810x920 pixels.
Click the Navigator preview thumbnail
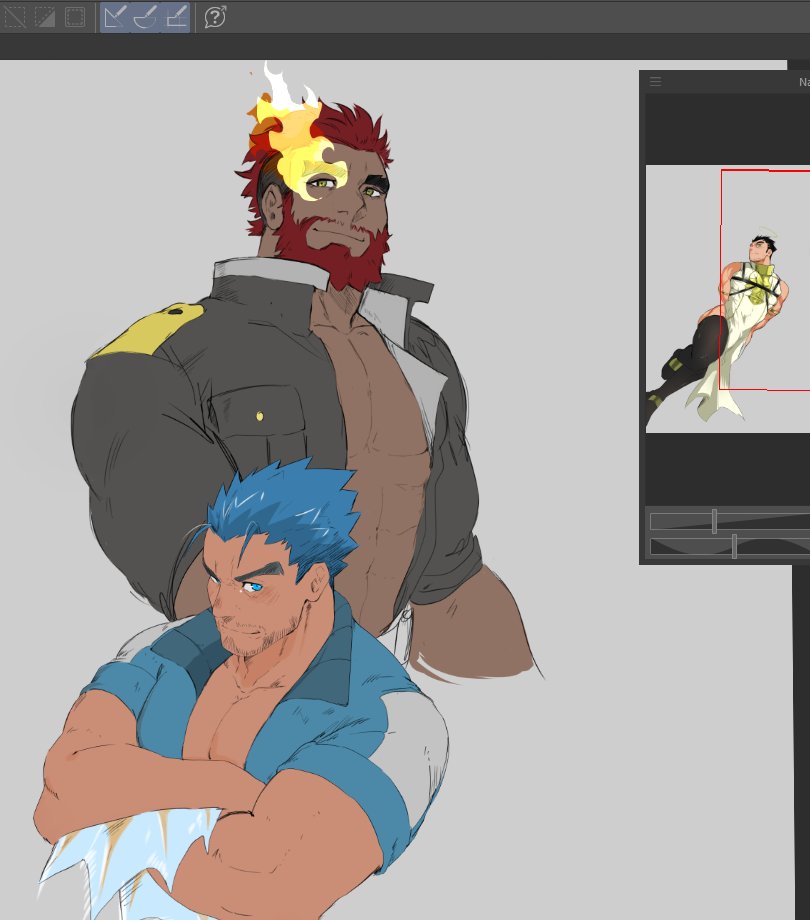click(x=728, y=299)
